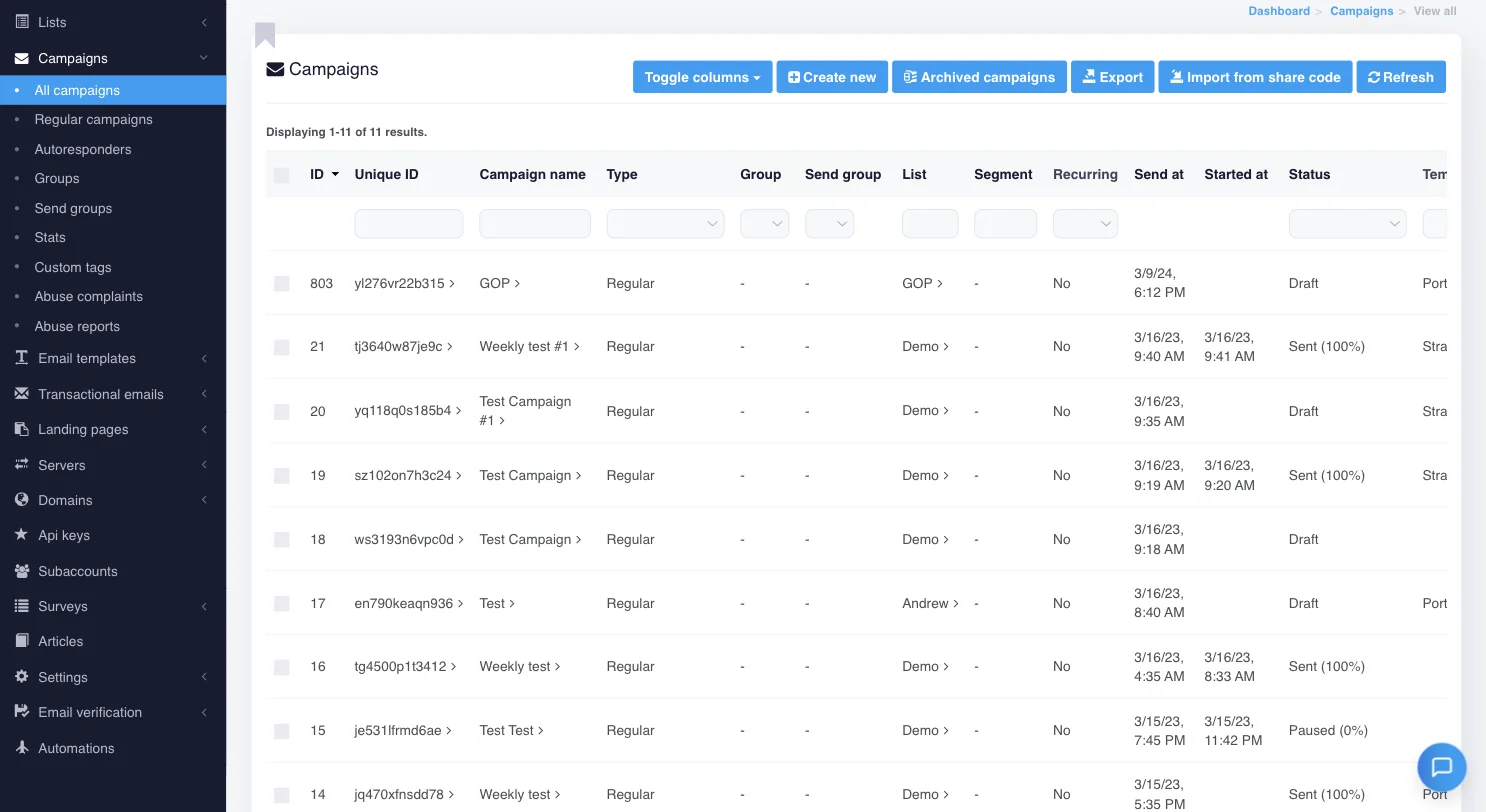1486x812 pixels.
Task: Click the Surveys list icon
Action: [x=22, y=606]
